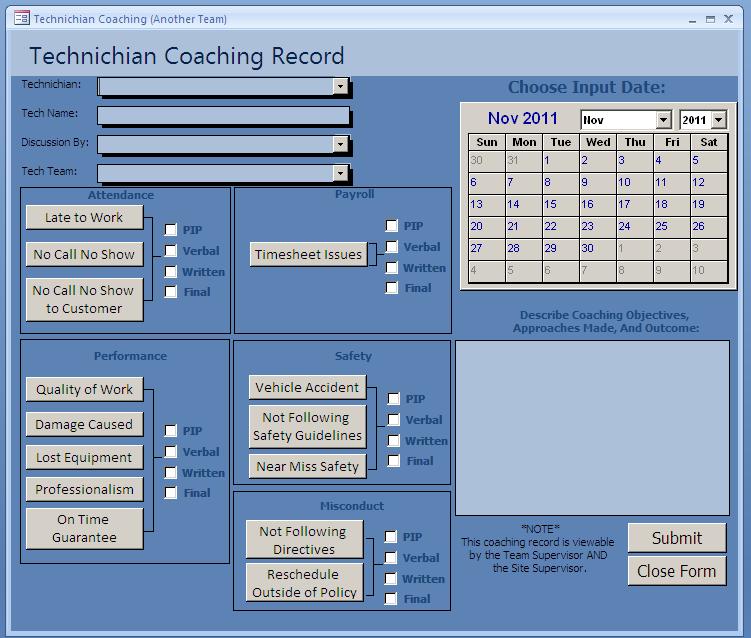This screenshot has height=638, width=751.
Task: Click the Close Form button
Action: pyautogui.click(x=677, y=571)
